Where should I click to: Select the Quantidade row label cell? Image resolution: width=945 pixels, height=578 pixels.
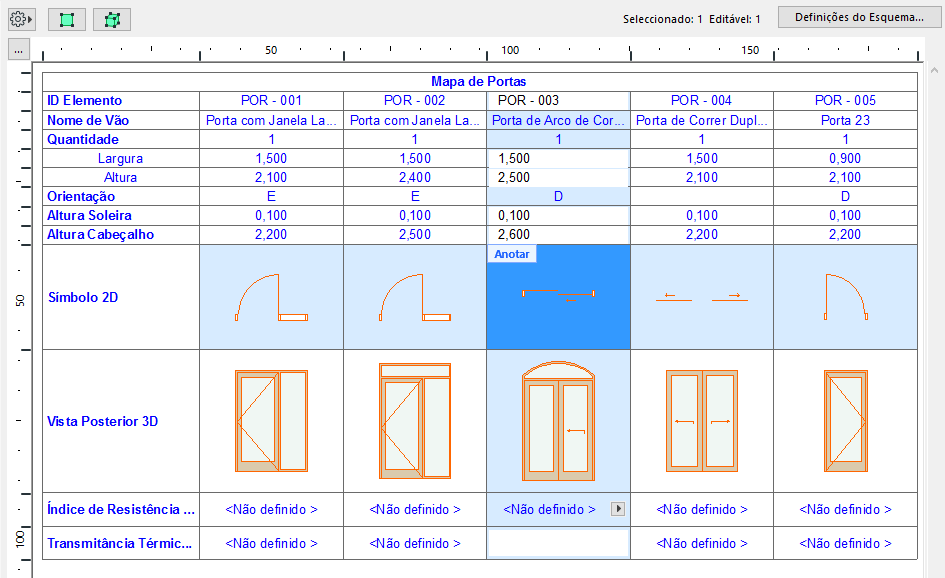tap(120, 139)
